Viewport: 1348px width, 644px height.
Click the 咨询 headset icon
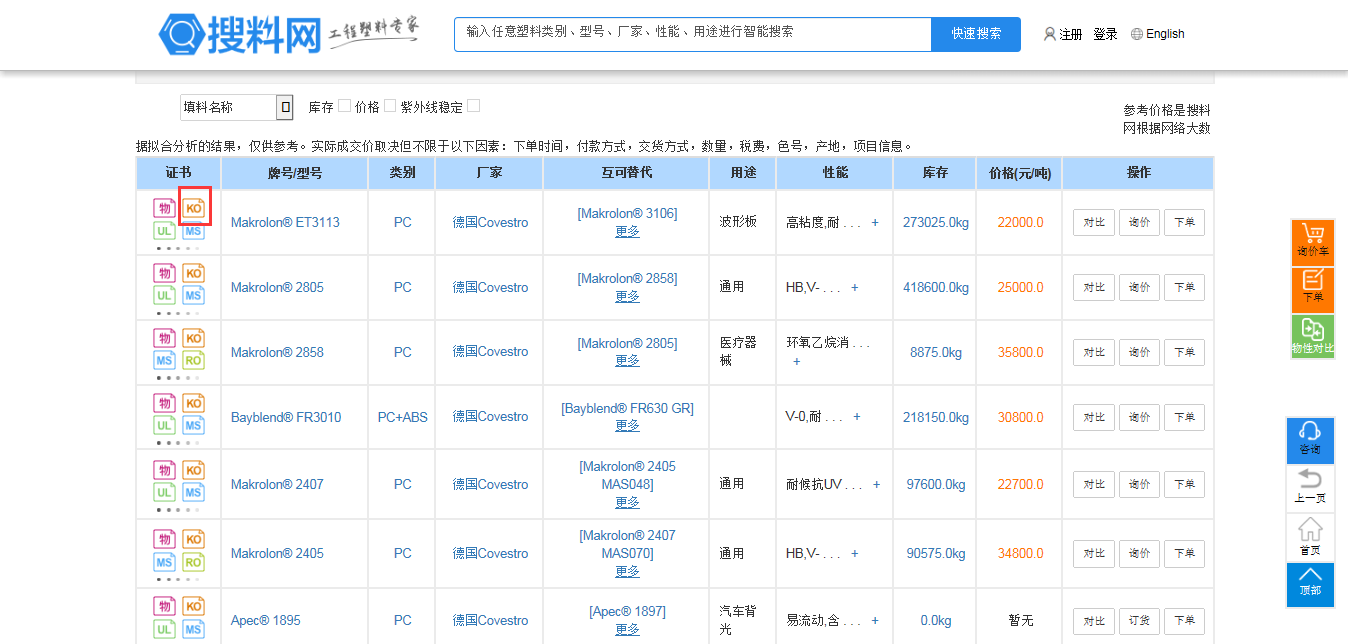coord(1309,440)
